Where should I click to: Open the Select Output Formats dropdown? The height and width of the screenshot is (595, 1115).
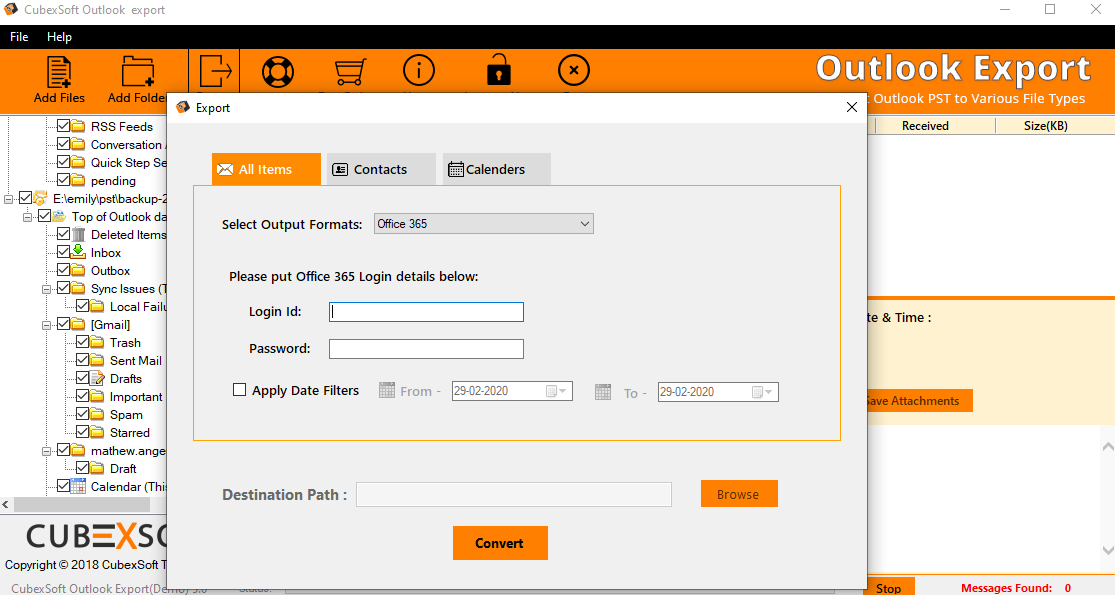[x=484, y=224]
